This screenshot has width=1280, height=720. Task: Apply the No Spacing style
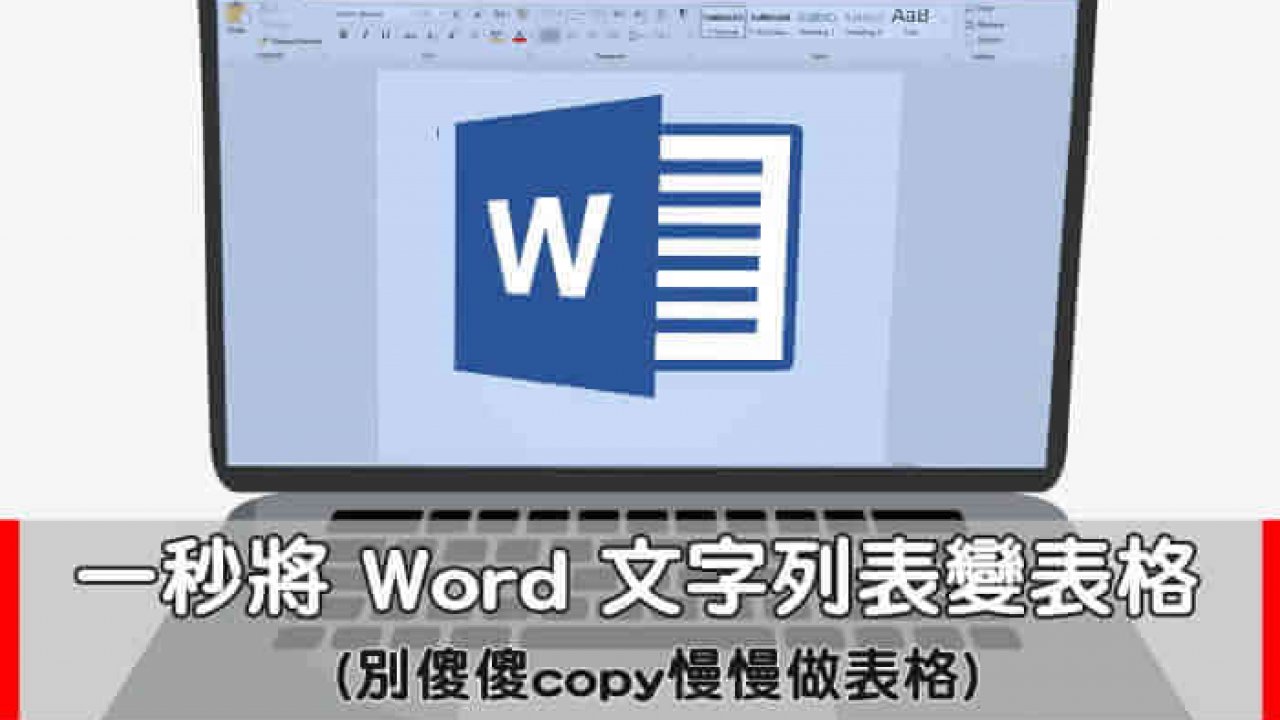(769, 23)
